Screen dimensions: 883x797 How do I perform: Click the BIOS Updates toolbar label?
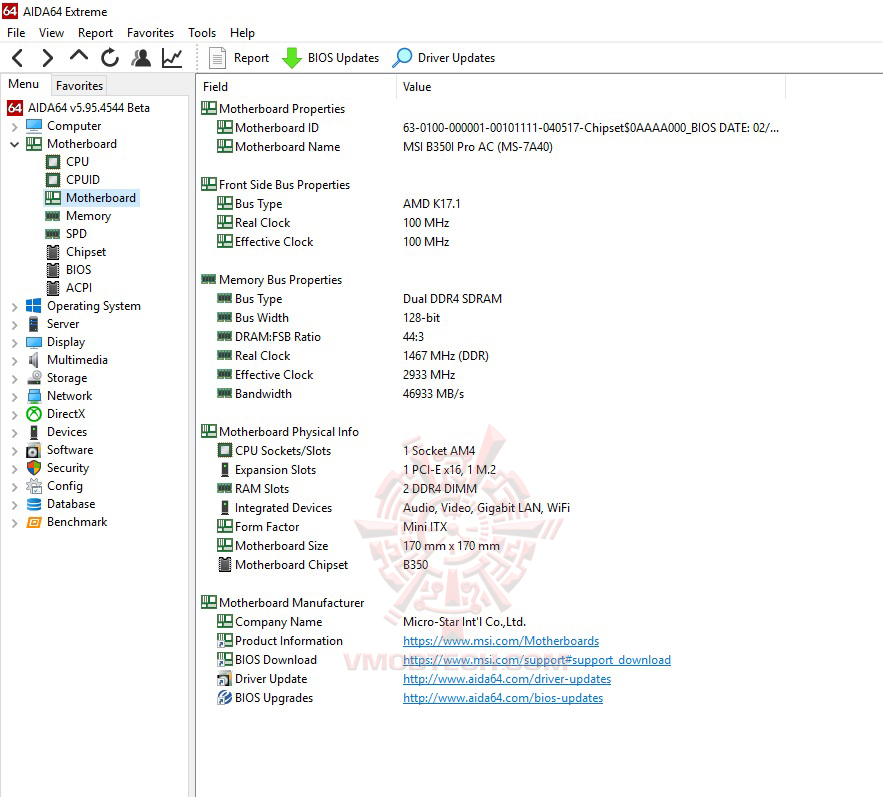pos(343,58)
